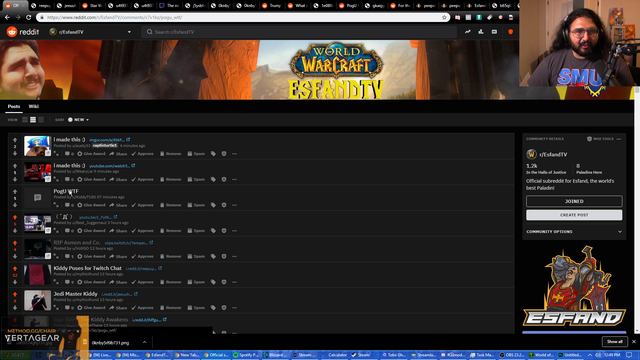
Task: Share the 'Kiddy Poses for Twitch Chat' post
Action: [118, 282]
